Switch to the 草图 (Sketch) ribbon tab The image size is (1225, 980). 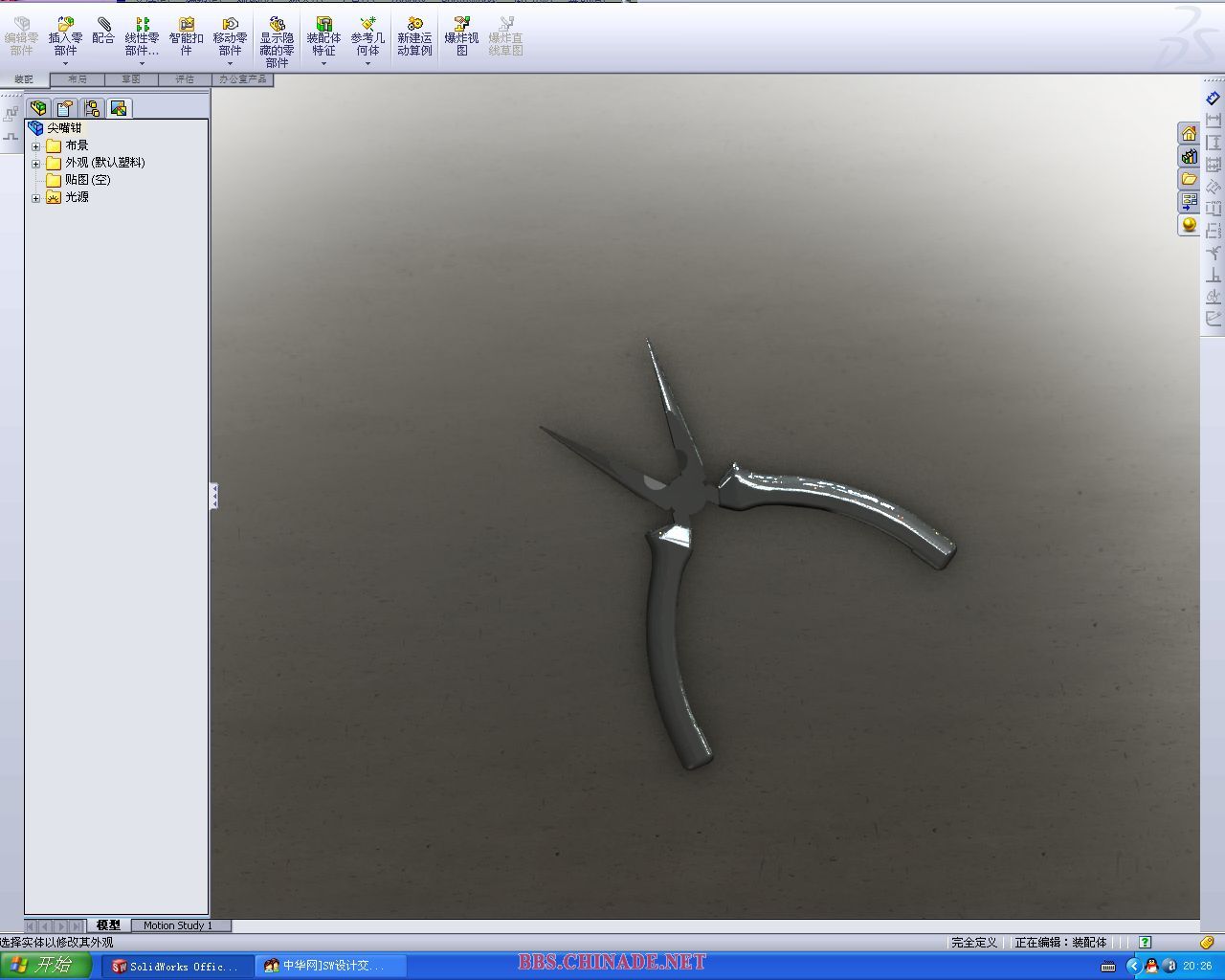pos(131,79)
